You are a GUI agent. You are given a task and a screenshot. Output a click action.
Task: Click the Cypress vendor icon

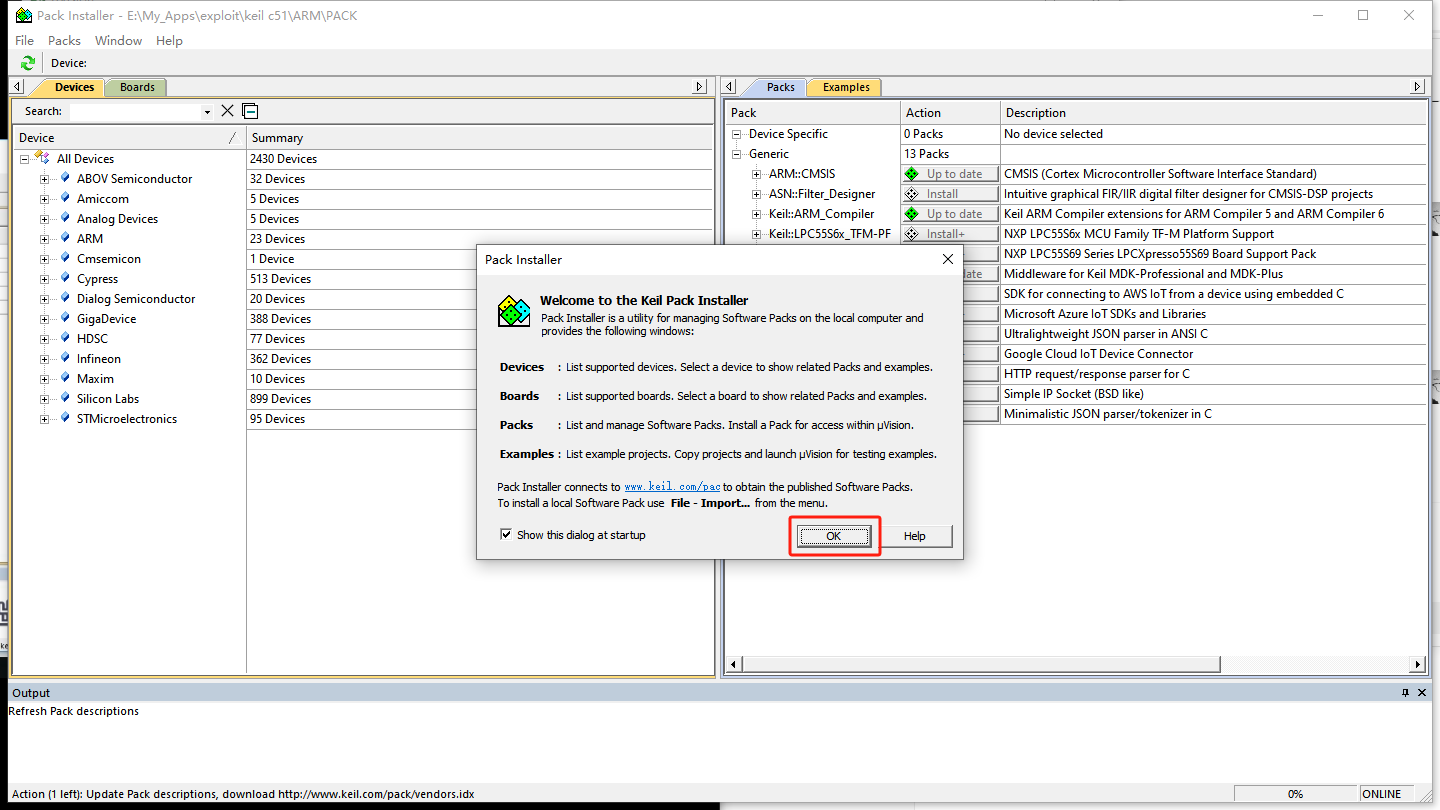pyautogui.click(x=65, y=278)
